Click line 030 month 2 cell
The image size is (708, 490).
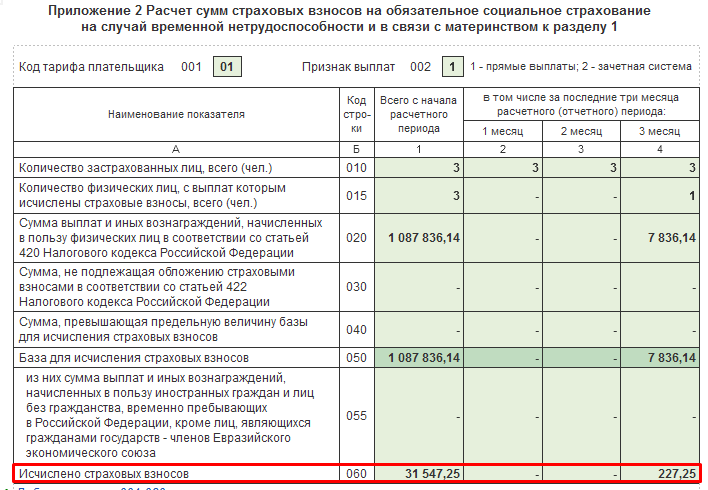coord(581,287)
